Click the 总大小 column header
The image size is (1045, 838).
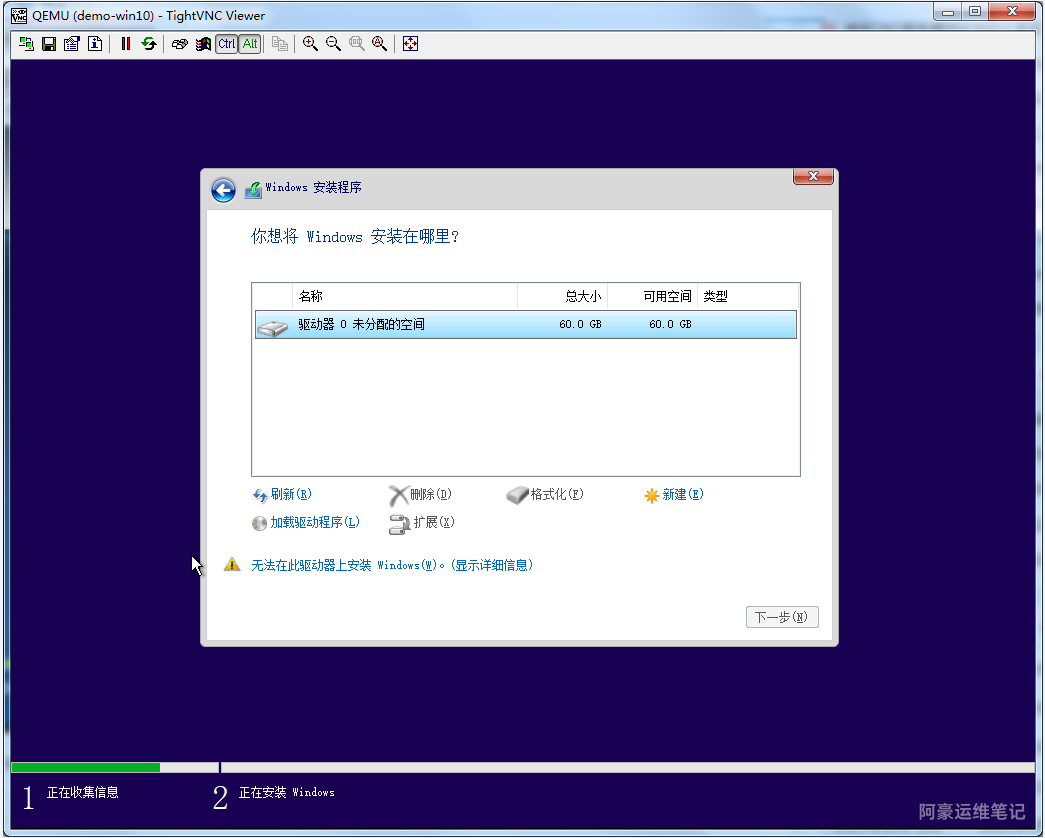coord(562,296)
